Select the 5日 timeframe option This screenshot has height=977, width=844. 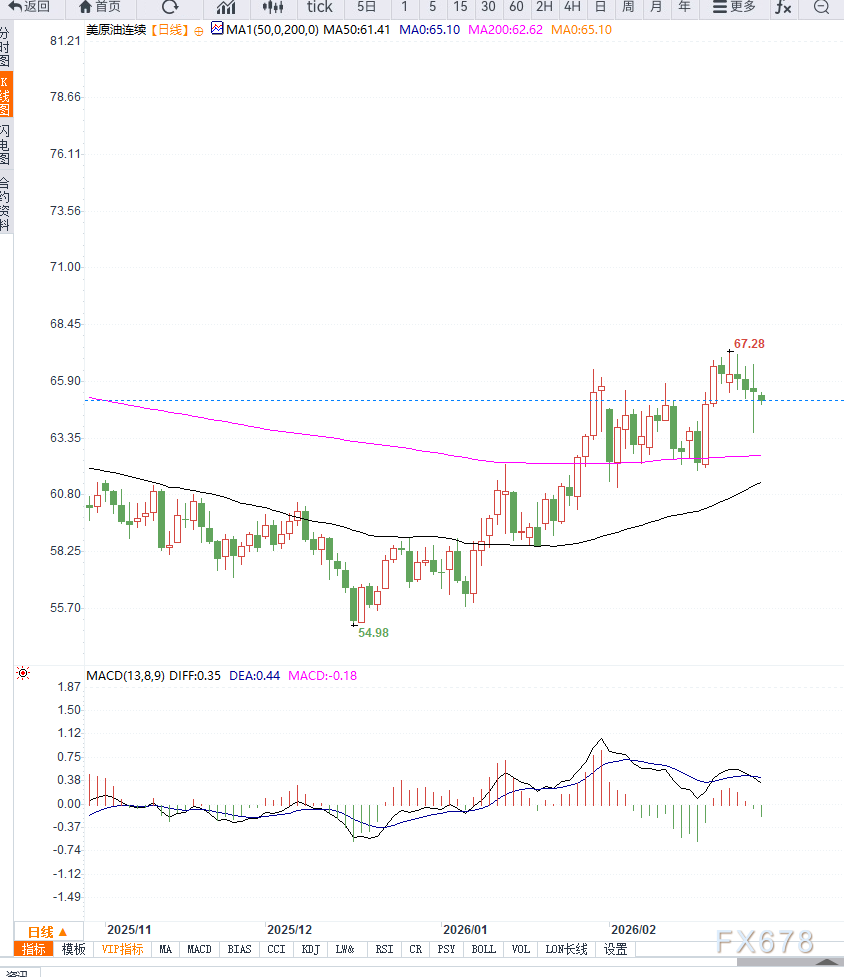367,7
